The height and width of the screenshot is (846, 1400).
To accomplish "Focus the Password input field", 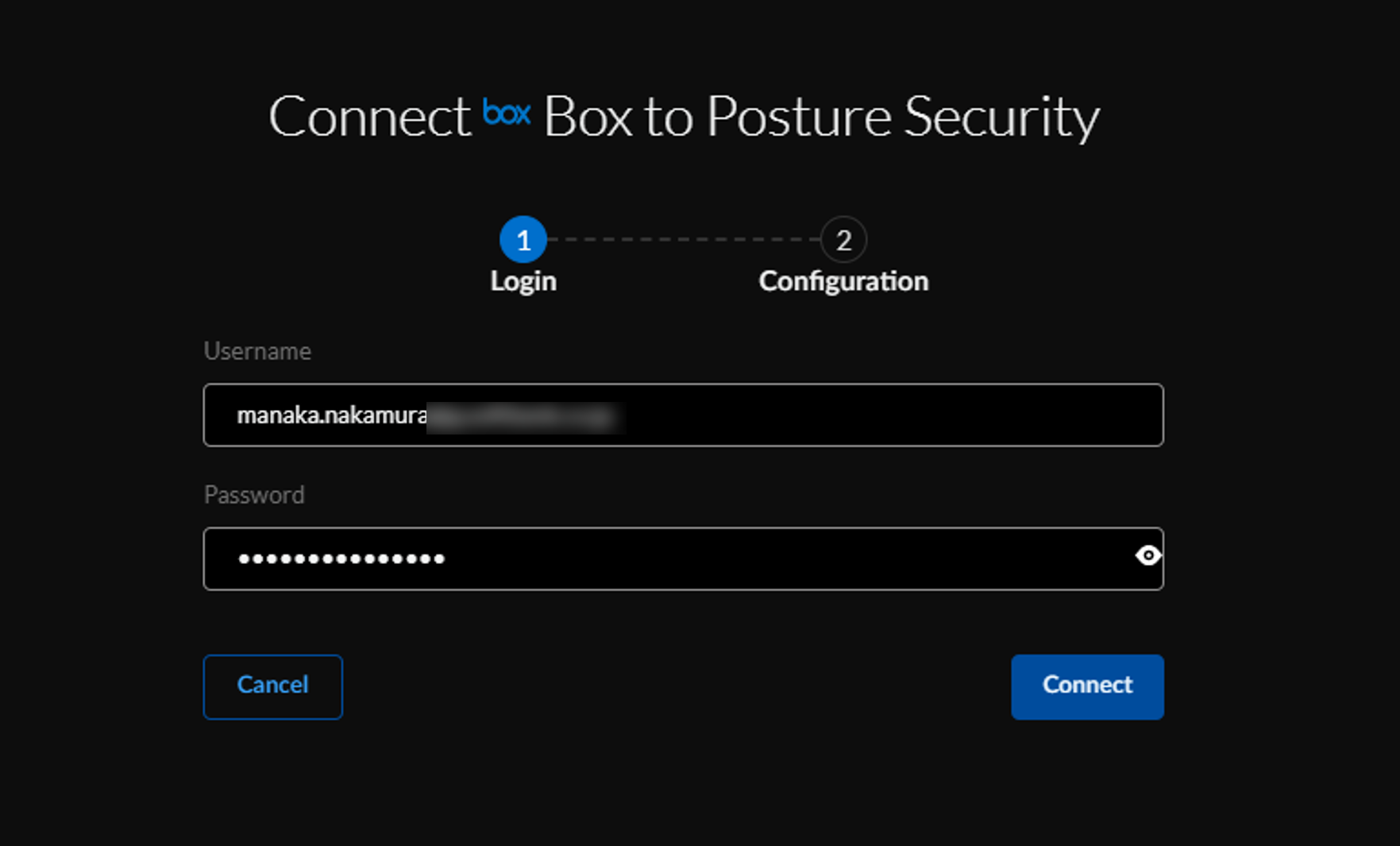I will click(684, 558).
